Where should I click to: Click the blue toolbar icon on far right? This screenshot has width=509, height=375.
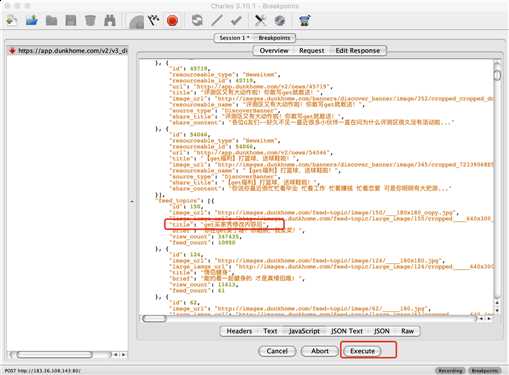305,20
